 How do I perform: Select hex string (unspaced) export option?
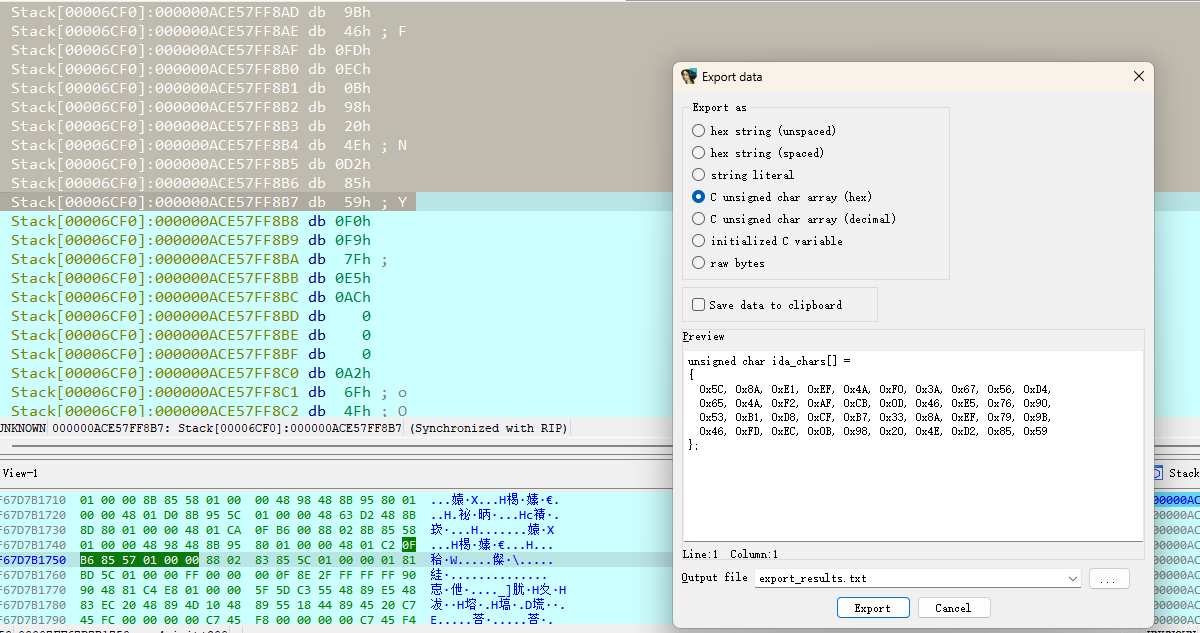coord(698,131)
